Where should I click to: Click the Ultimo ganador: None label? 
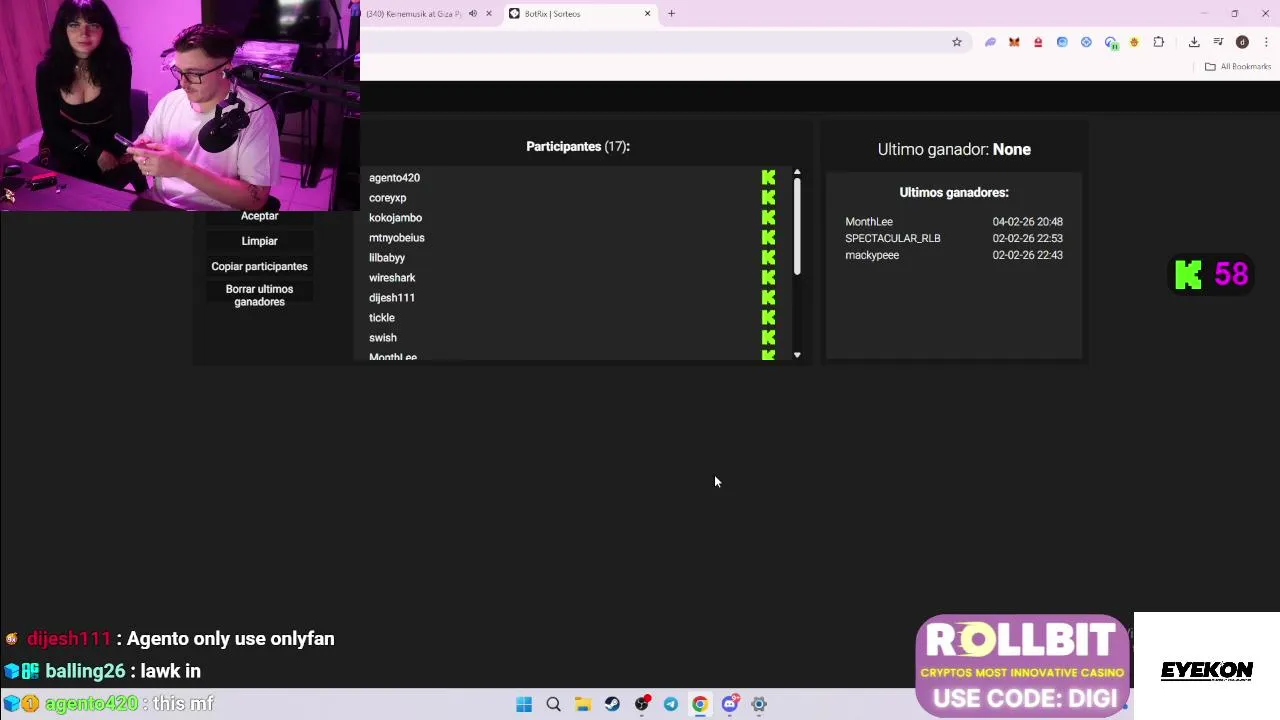click(x=954, y=149)
